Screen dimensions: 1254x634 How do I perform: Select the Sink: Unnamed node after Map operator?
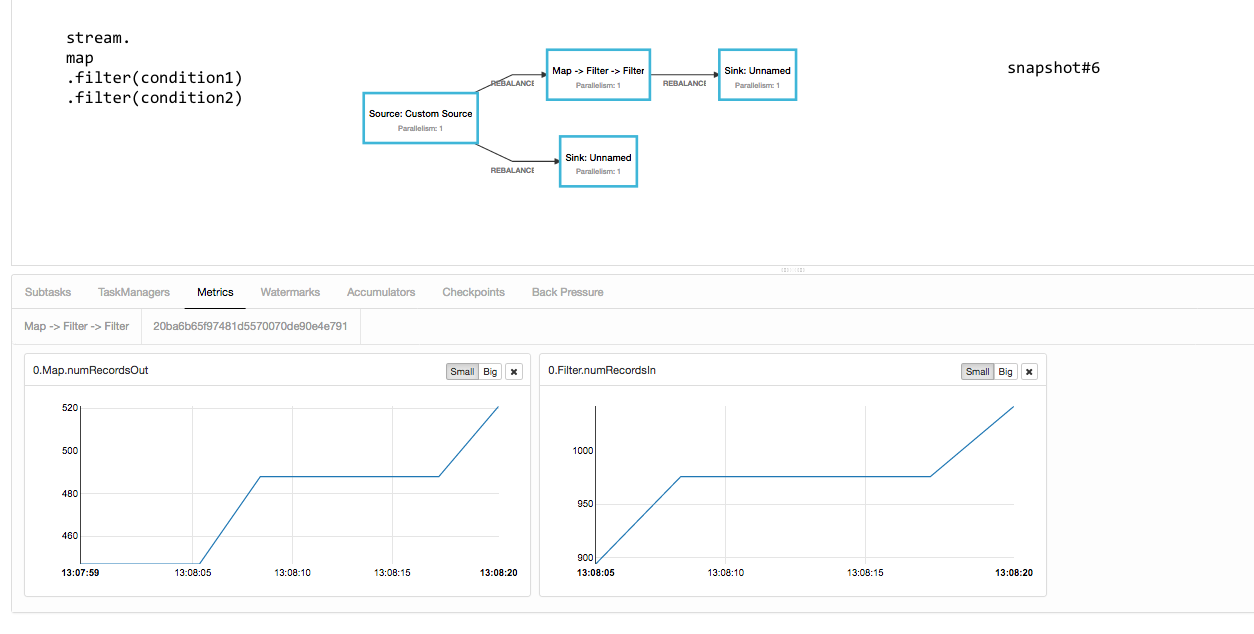757,75
